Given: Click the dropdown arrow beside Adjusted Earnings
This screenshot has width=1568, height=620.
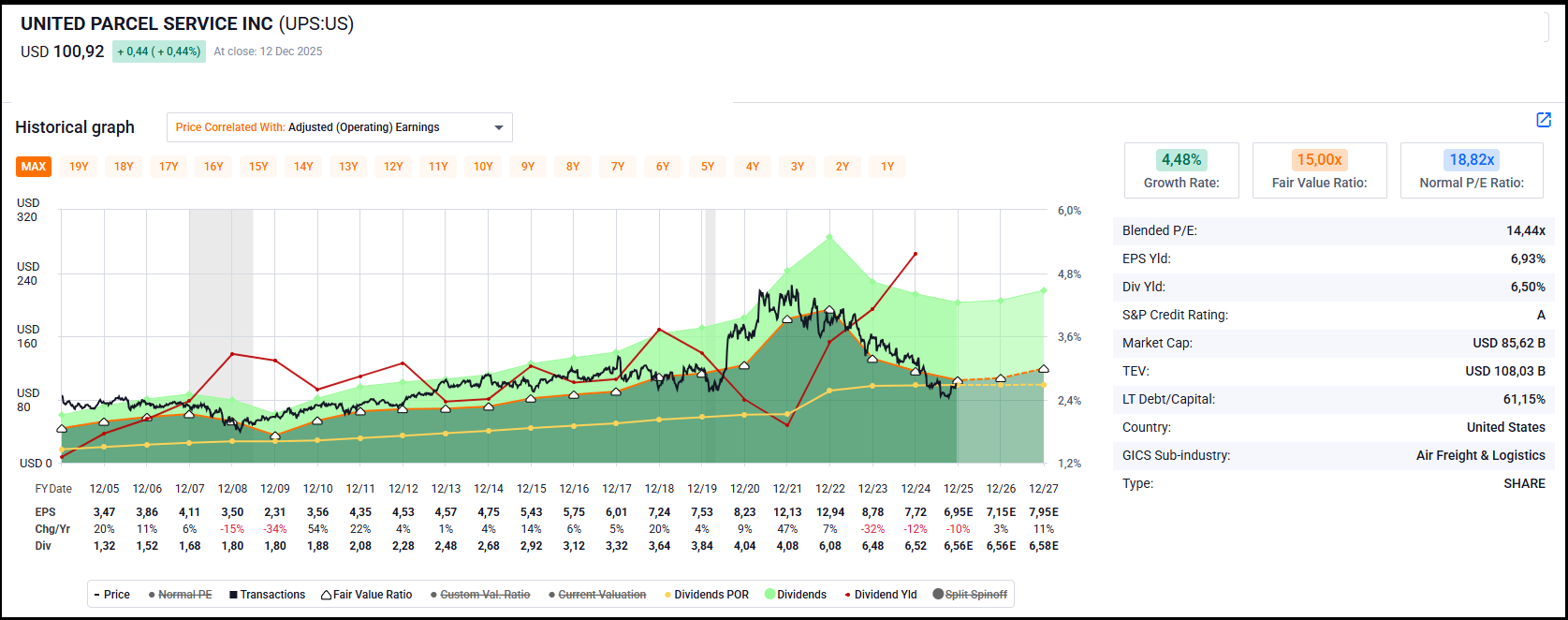Looking at the screenshot, I should click(499, 127).
